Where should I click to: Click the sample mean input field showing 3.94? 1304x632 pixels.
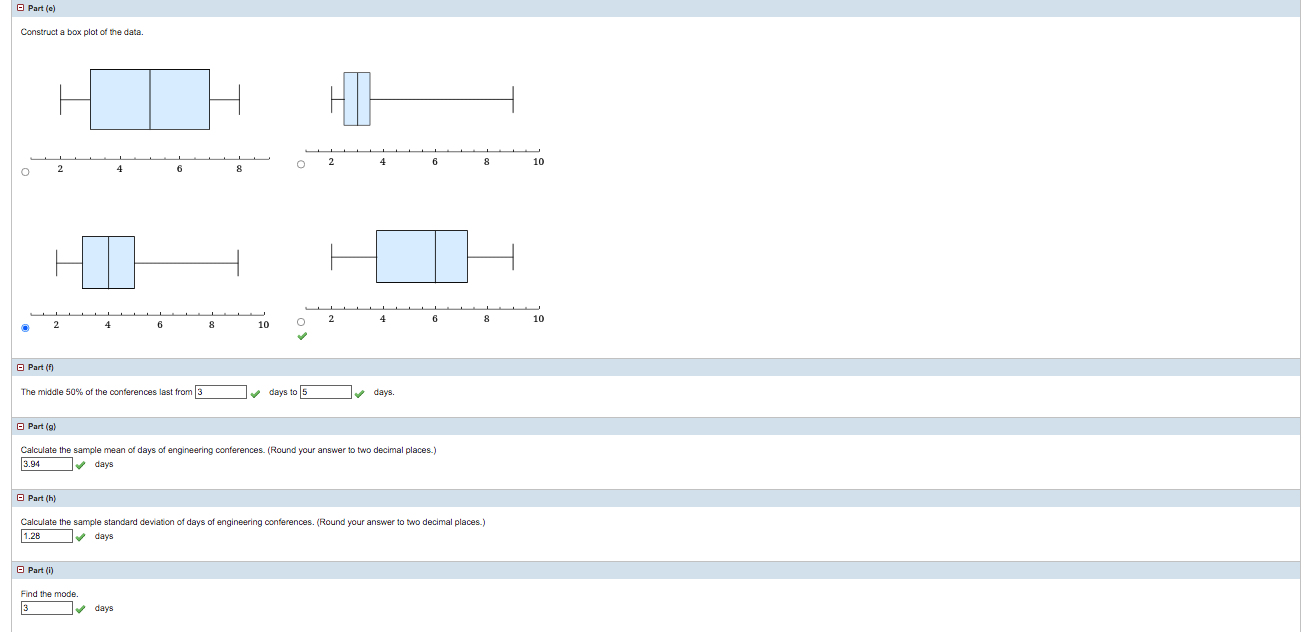tap(45, 463)
